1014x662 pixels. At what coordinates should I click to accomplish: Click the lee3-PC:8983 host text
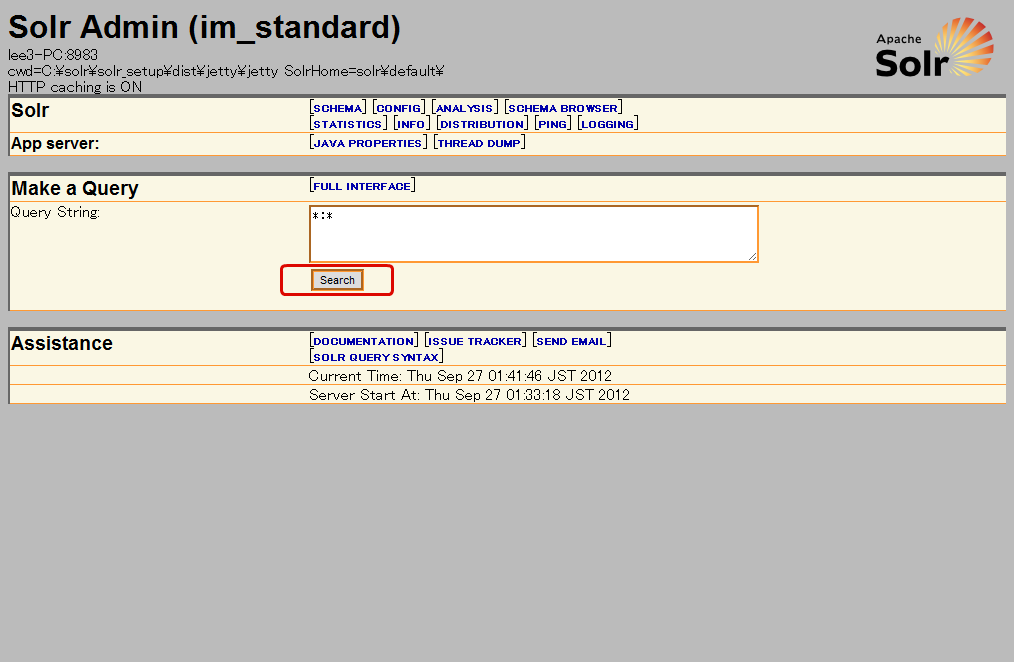(x=53, y=55)
